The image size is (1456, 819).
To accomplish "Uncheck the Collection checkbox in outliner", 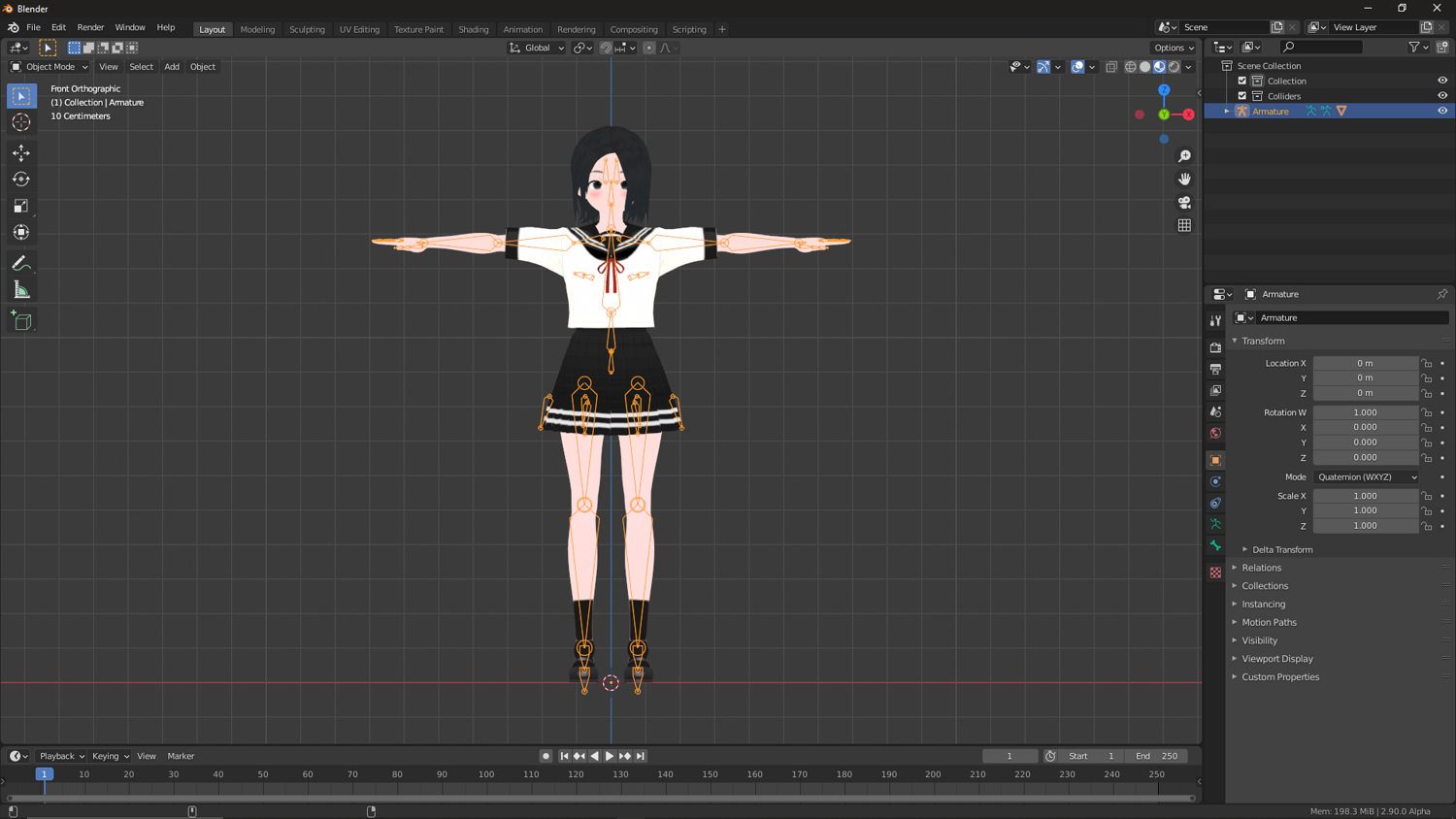I will 1241,81.
